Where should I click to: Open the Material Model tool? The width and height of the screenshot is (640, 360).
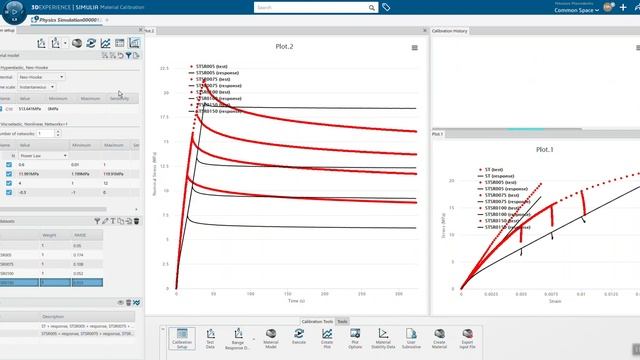271,338
